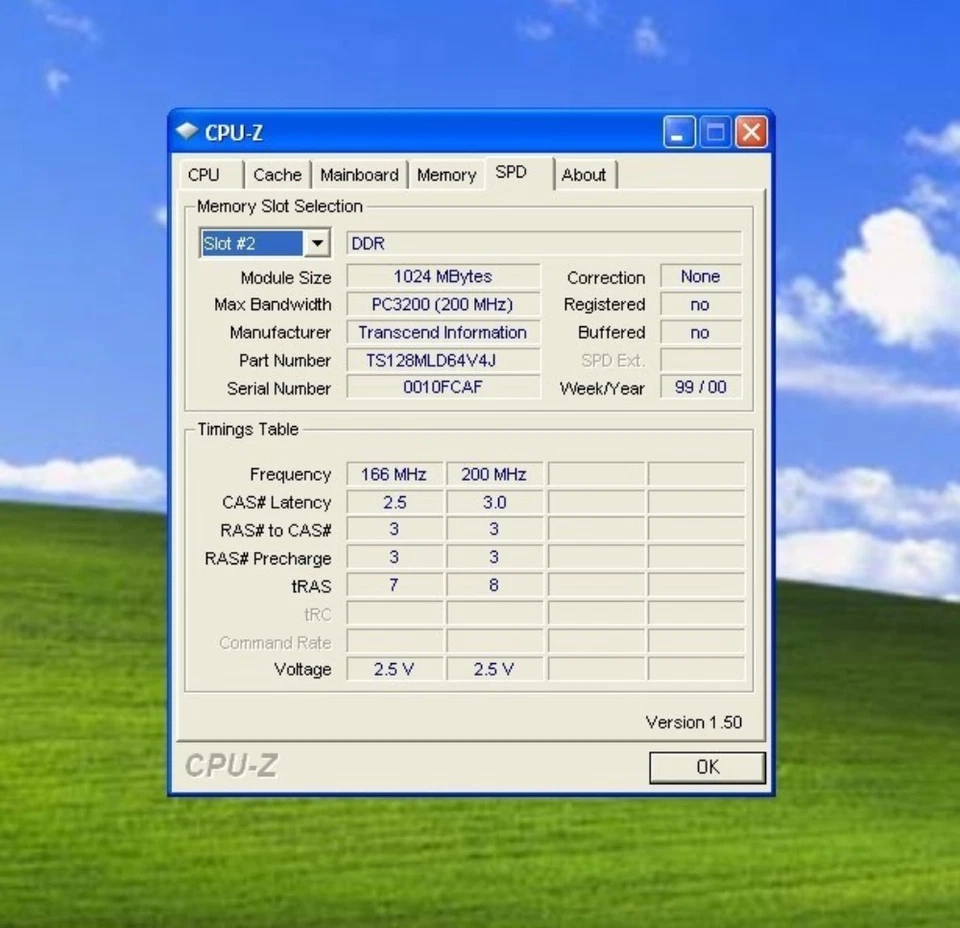Select the Slot #2 combo box text

251,243
